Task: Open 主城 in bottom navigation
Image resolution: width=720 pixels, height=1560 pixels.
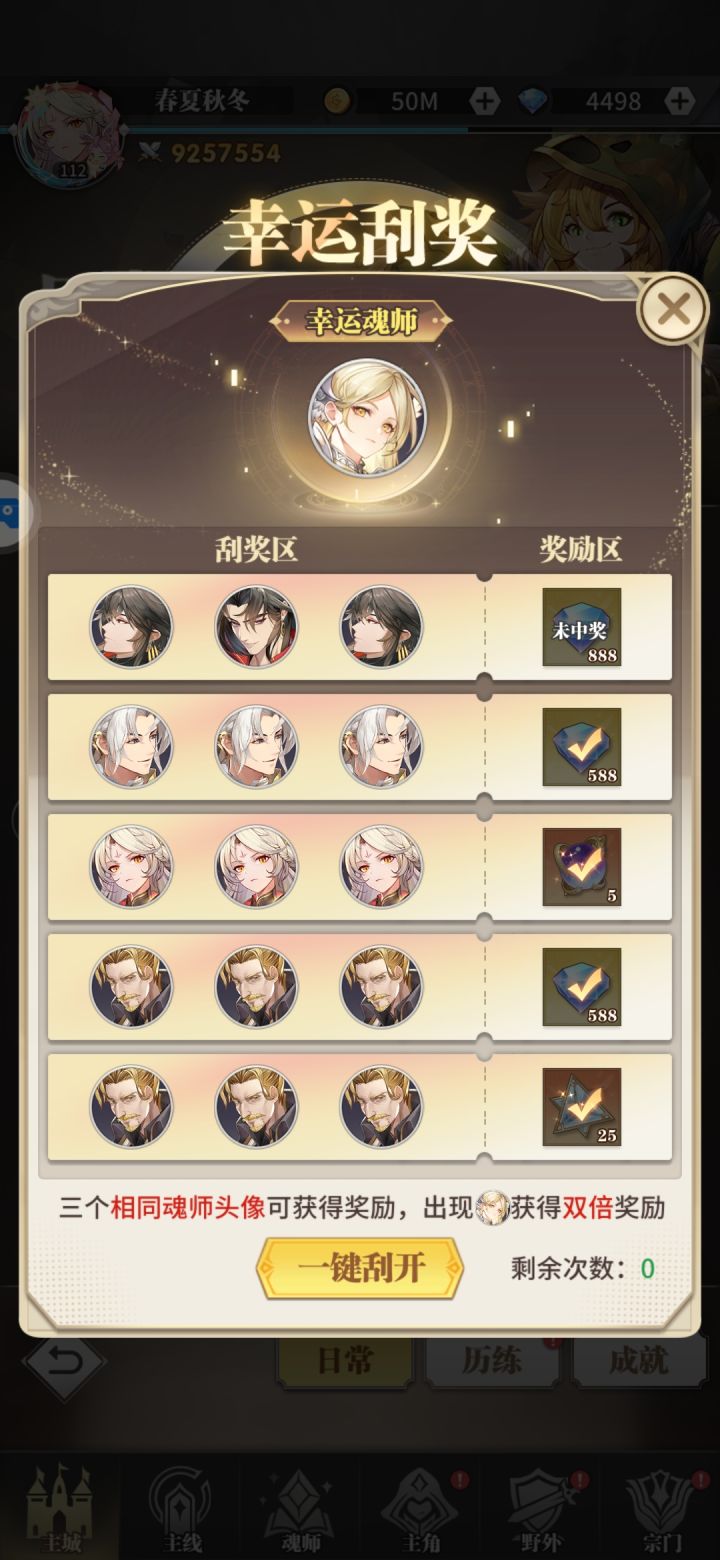Action: click(60, 1506)
